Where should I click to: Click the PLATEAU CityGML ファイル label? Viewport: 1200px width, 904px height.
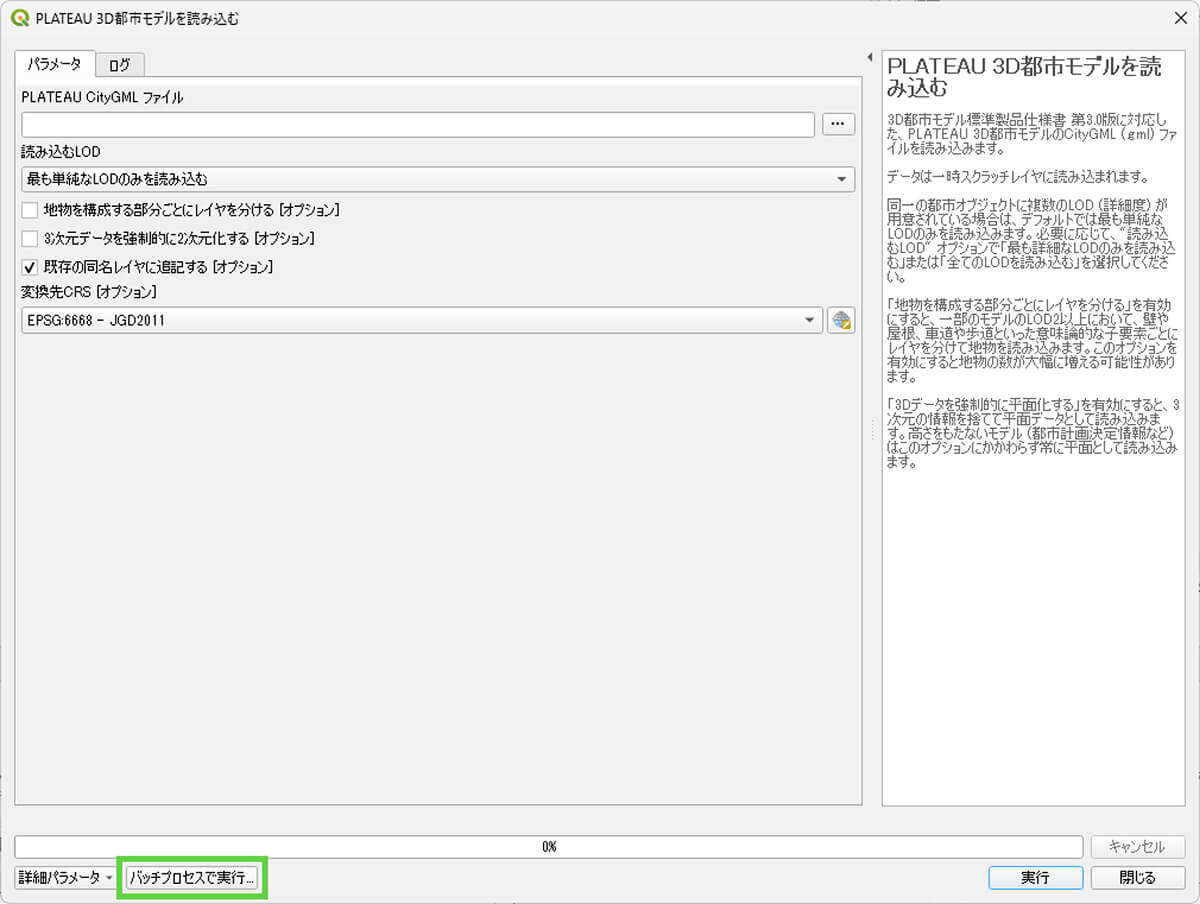[x=102, y=97]
